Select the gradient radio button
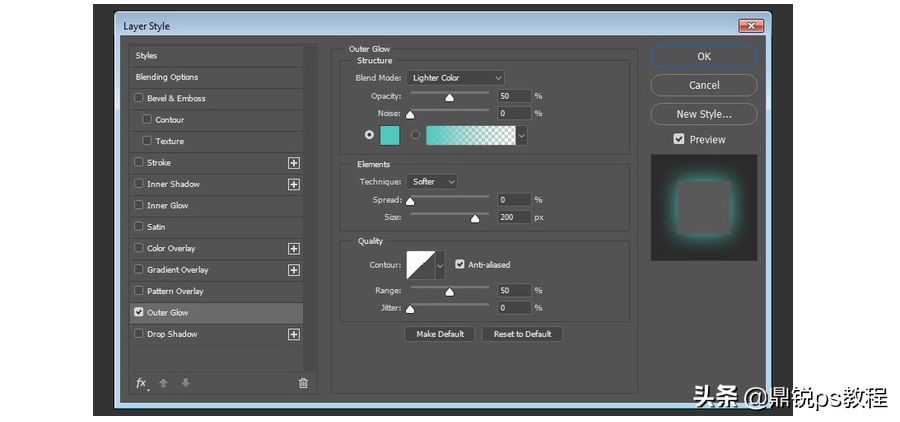Screen dimensions: 900x422 (x=416, y=135)
